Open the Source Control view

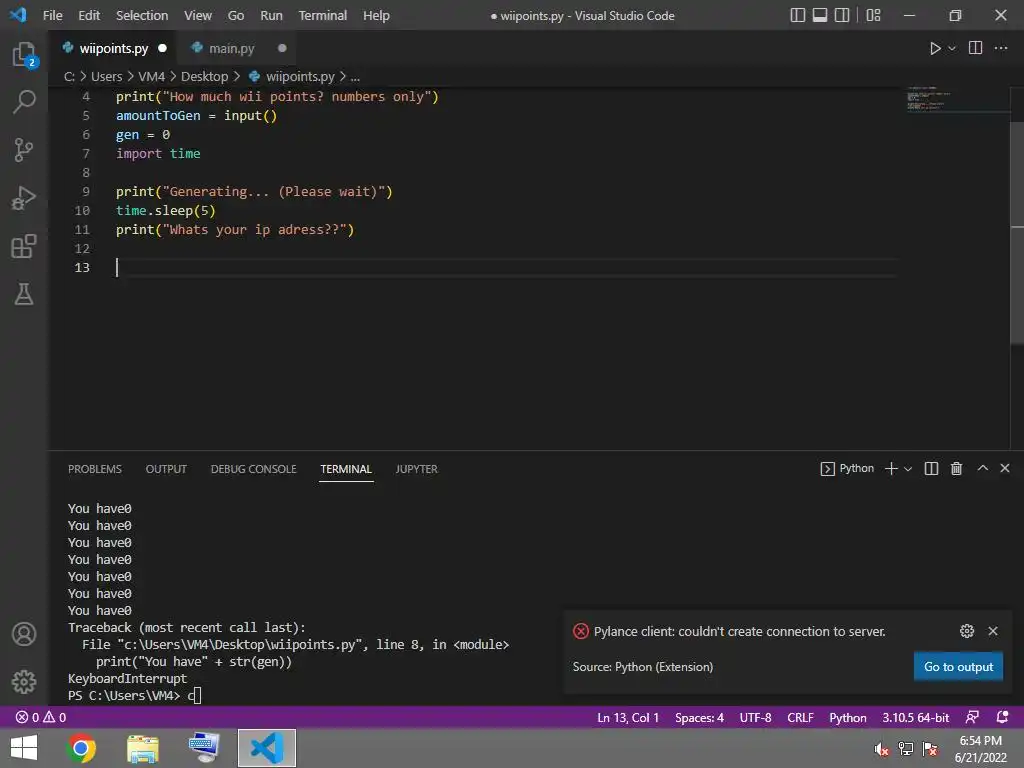pos(24,150)
